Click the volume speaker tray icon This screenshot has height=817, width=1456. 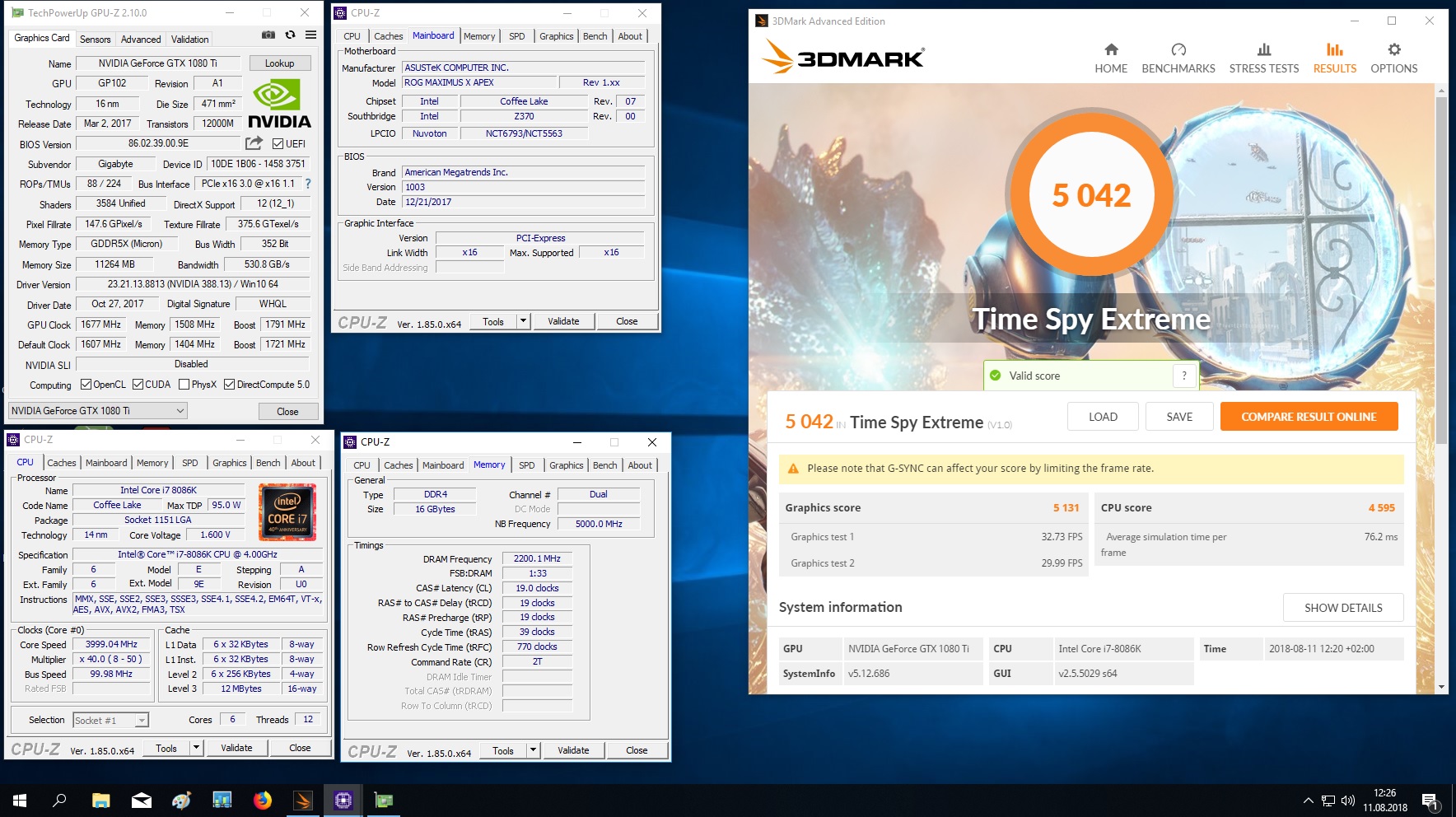(x=1347, y=801)
